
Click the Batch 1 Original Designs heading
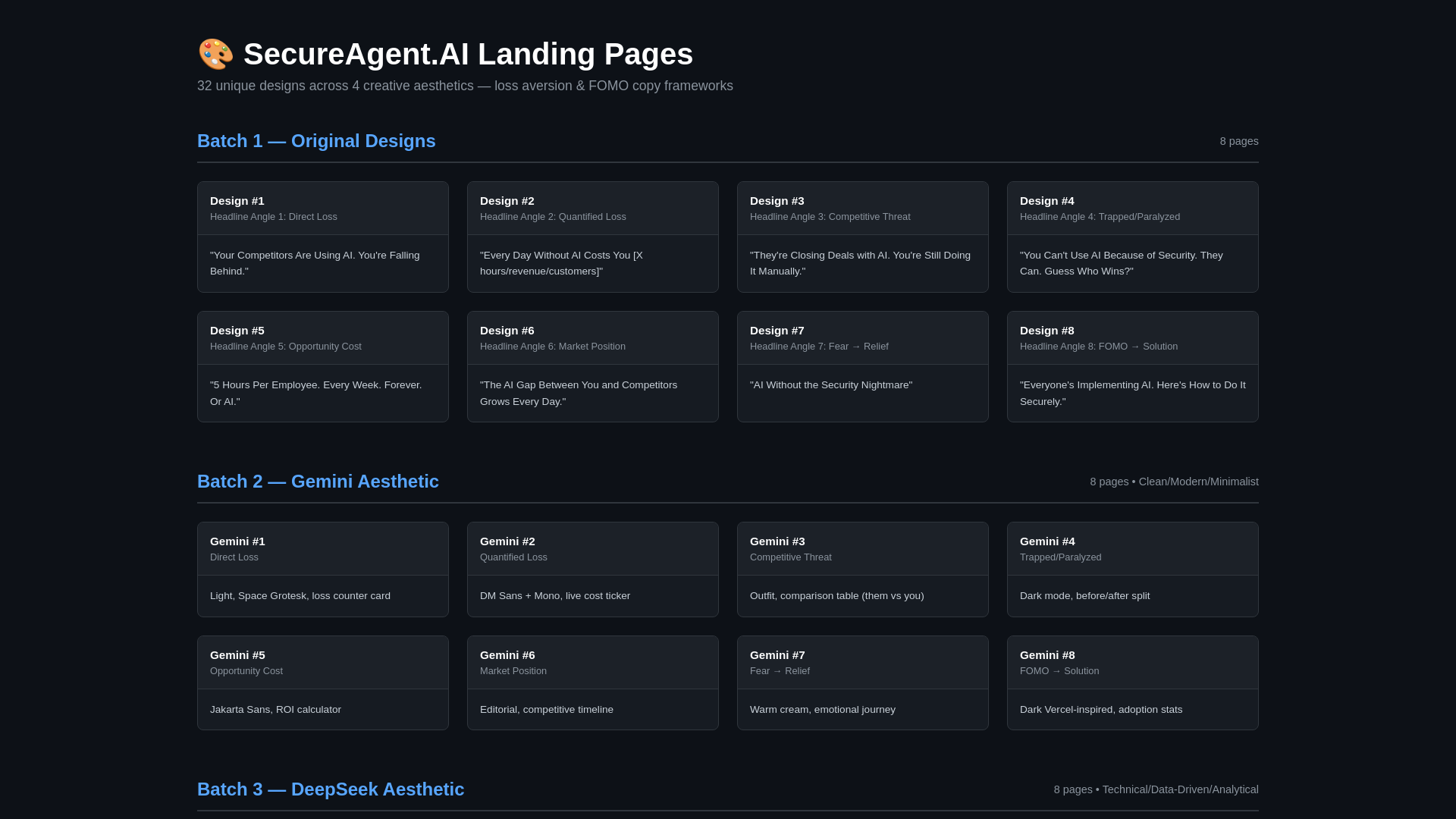316,141
